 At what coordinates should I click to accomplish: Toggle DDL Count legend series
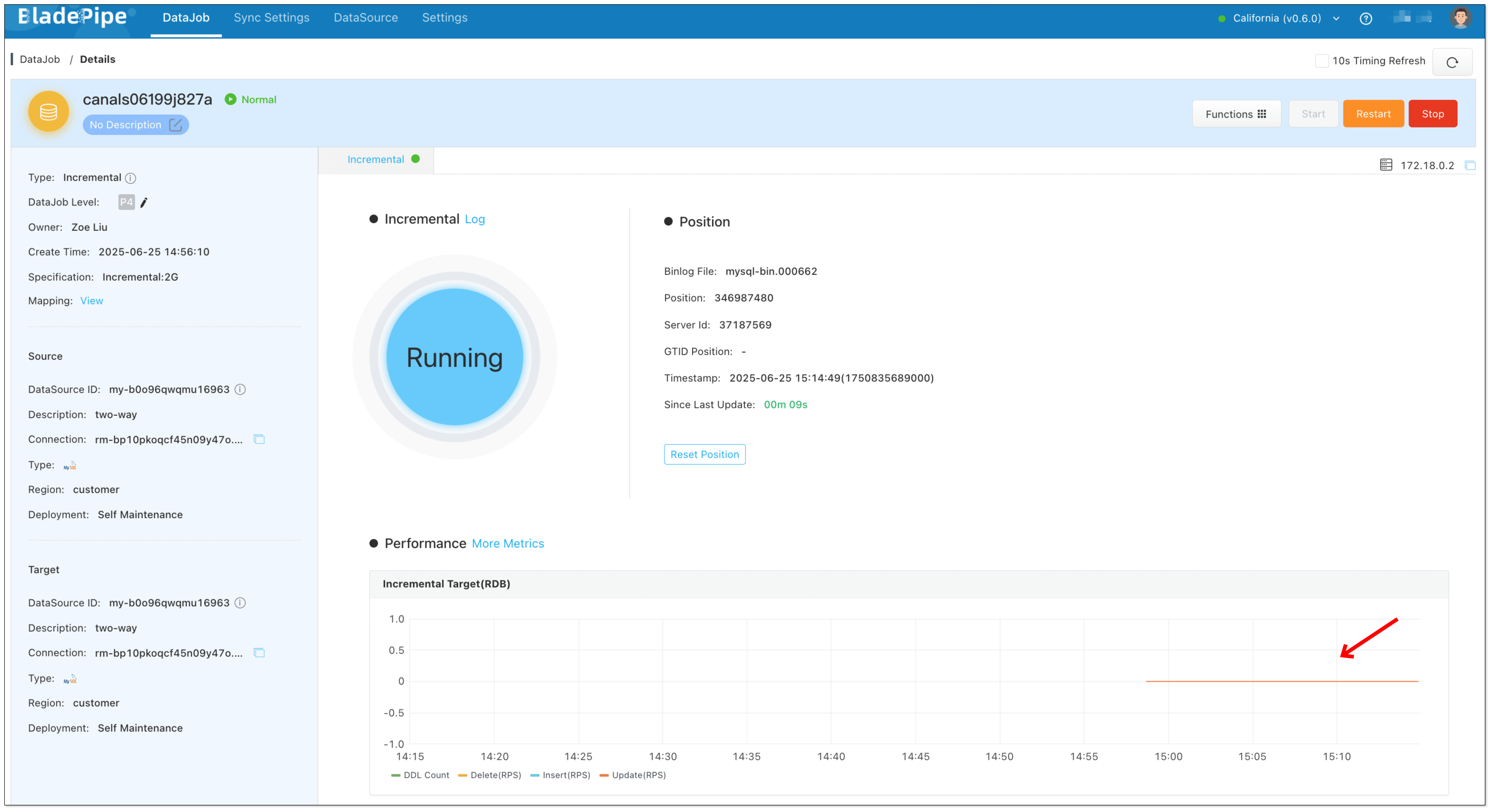click(x=420, y=775)
